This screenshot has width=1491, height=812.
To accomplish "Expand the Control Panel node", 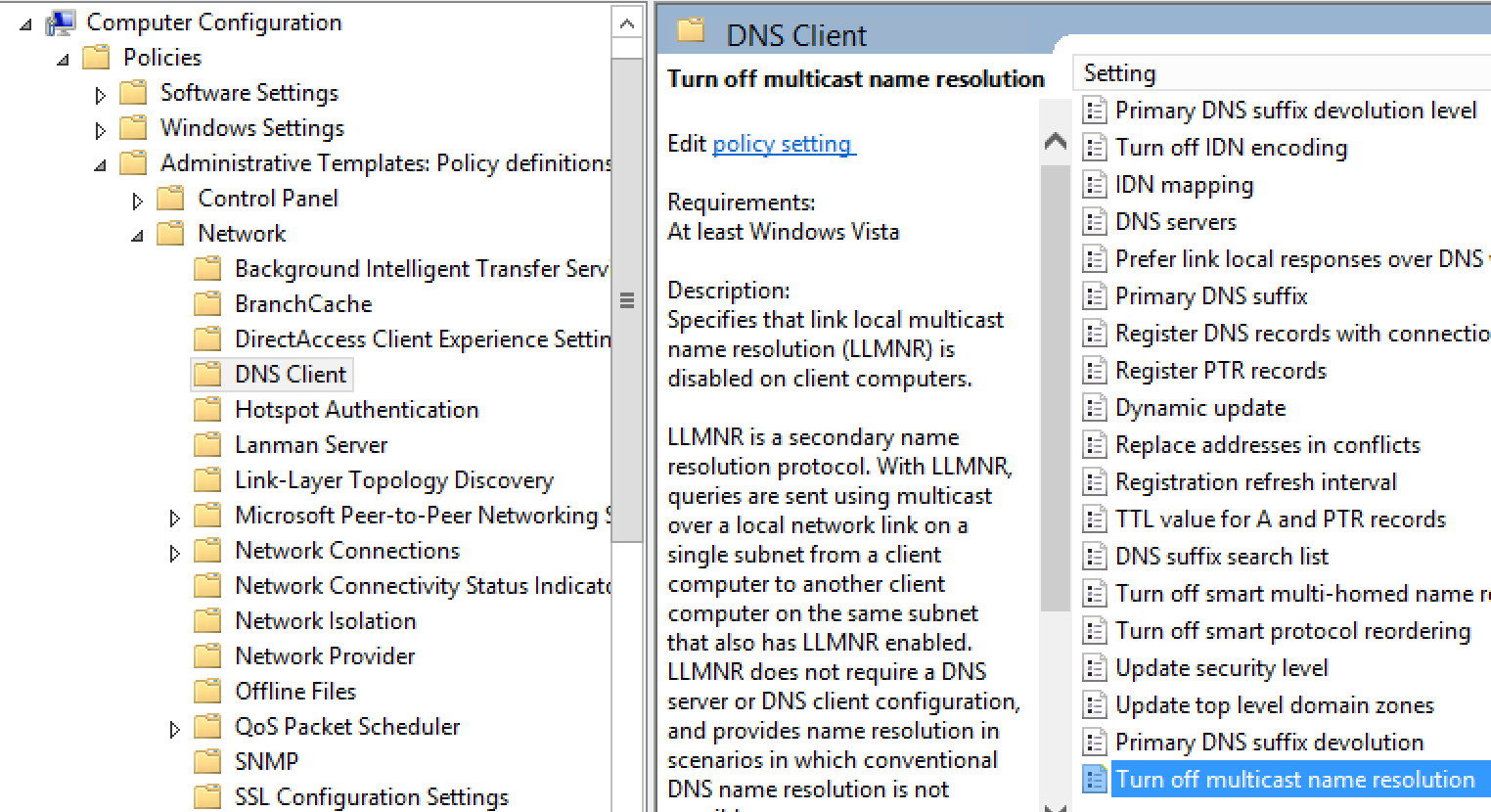I will [x=137, y=201].
